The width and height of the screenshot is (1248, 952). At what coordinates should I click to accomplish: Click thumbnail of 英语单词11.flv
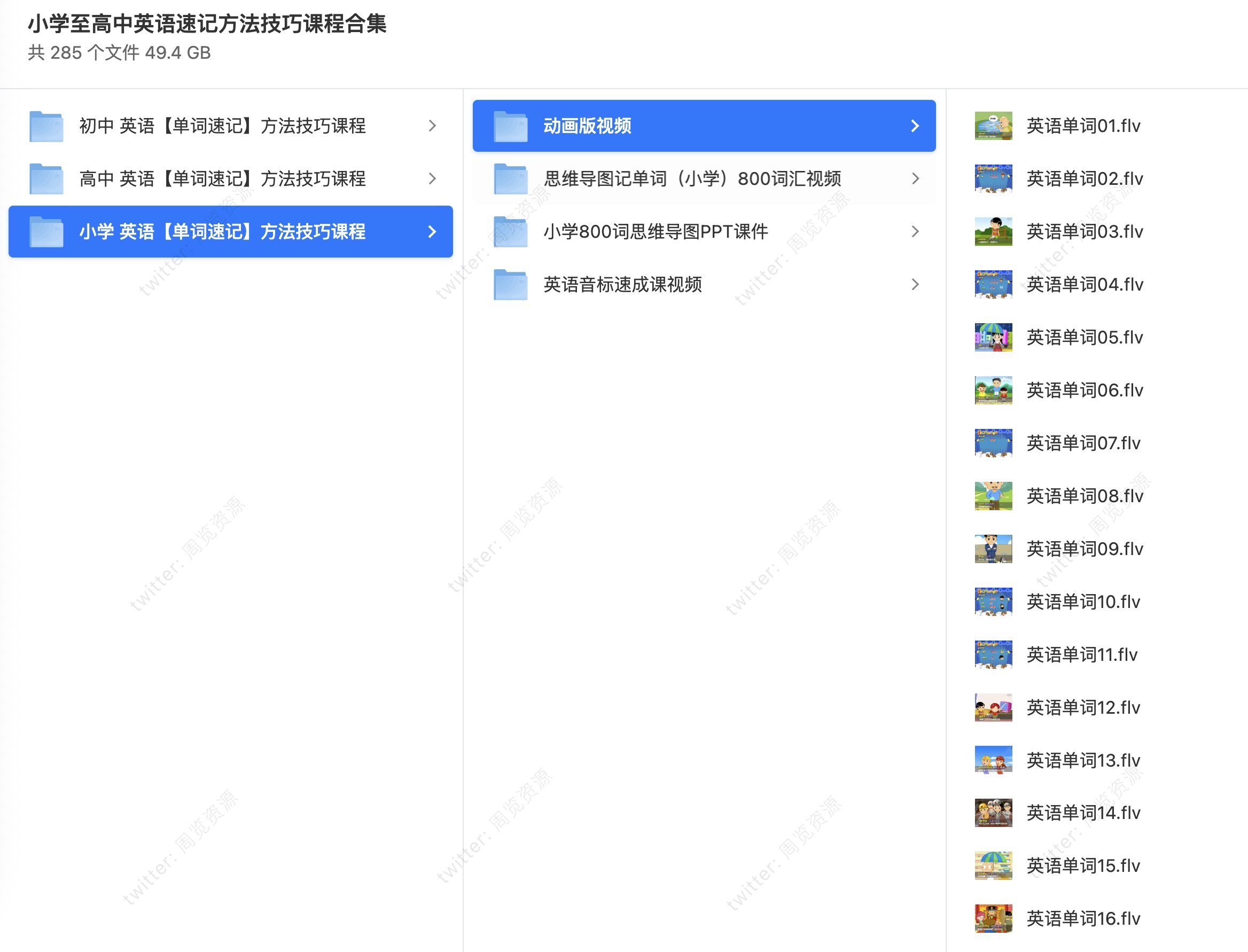tap(993, 654)
